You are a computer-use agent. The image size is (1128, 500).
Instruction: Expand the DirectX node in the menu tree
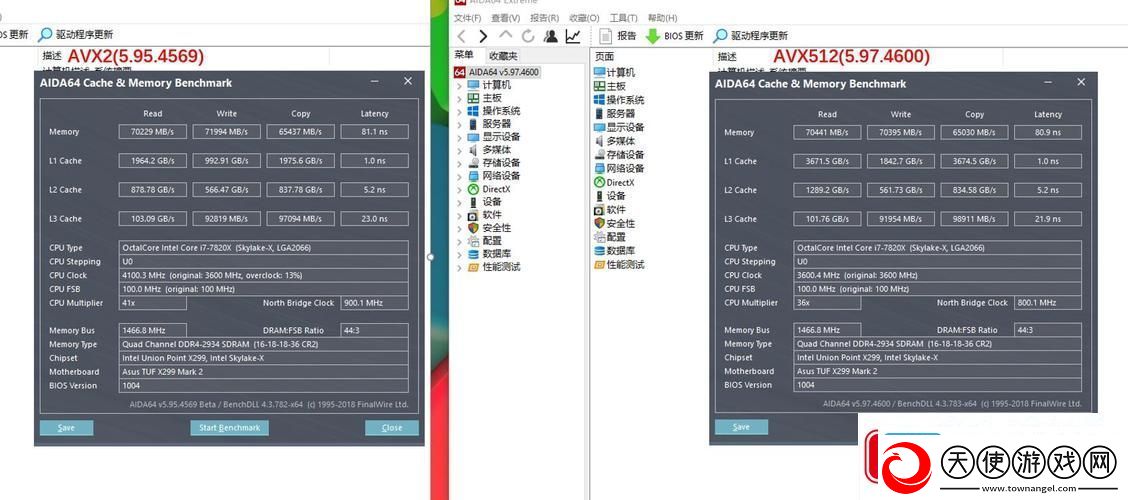coord(460,189)
